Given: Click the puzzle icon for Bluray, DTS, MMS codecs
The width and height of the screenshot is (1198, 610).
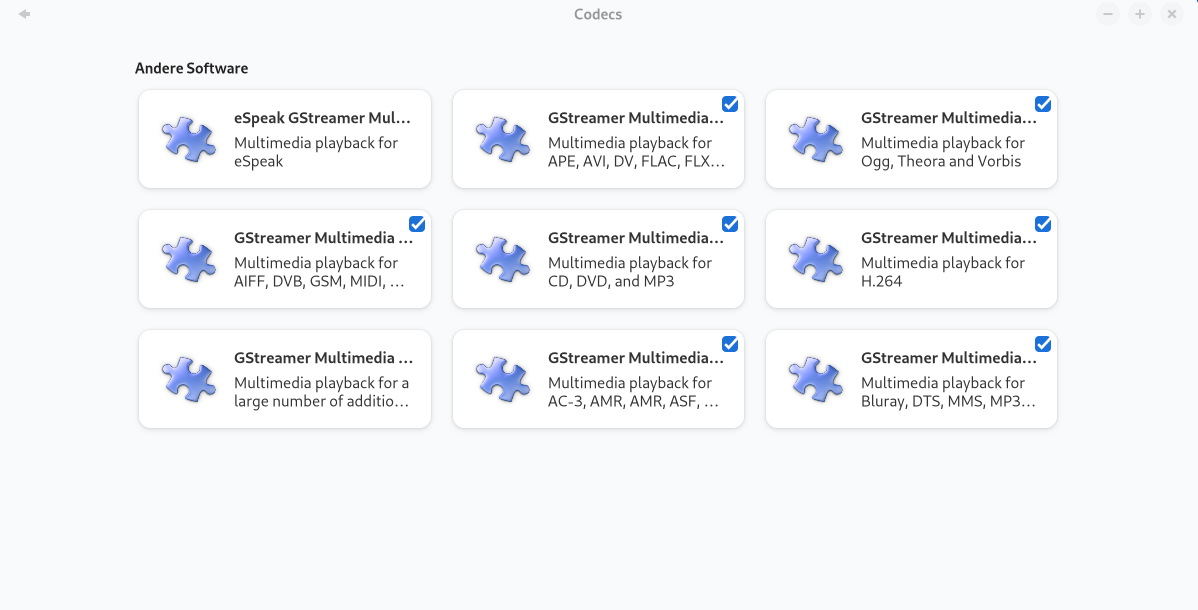Looking at the screenshot, I should [816, 379].
